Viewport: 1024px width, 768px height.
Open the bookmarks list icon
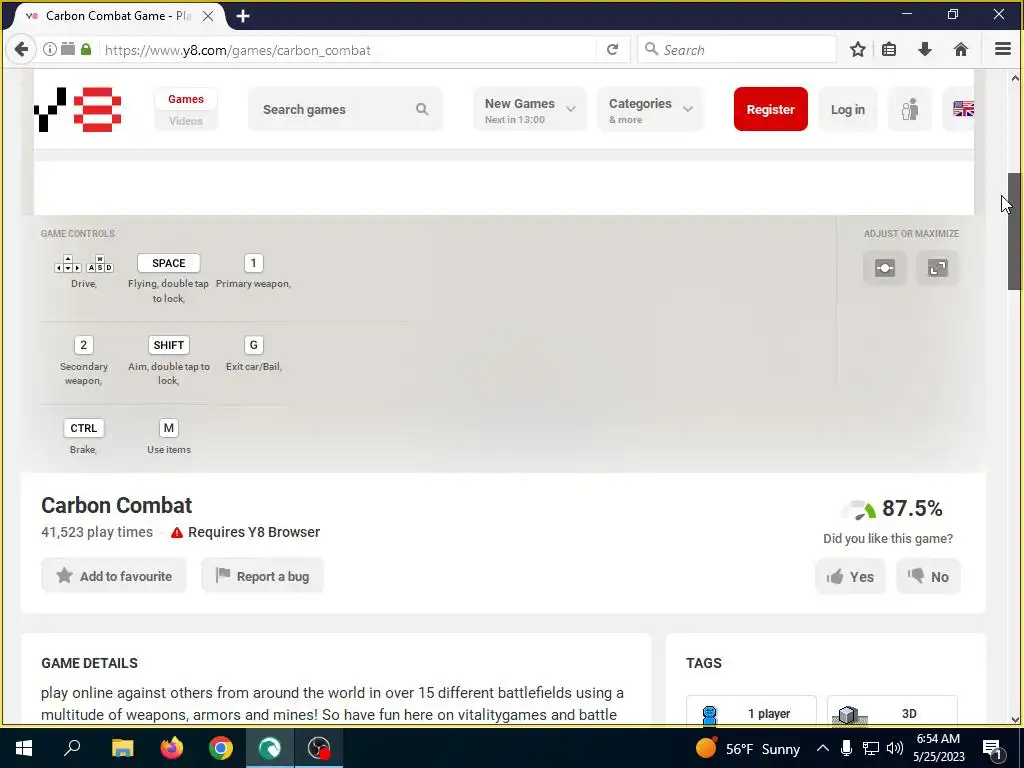click(x=889, y=50)
